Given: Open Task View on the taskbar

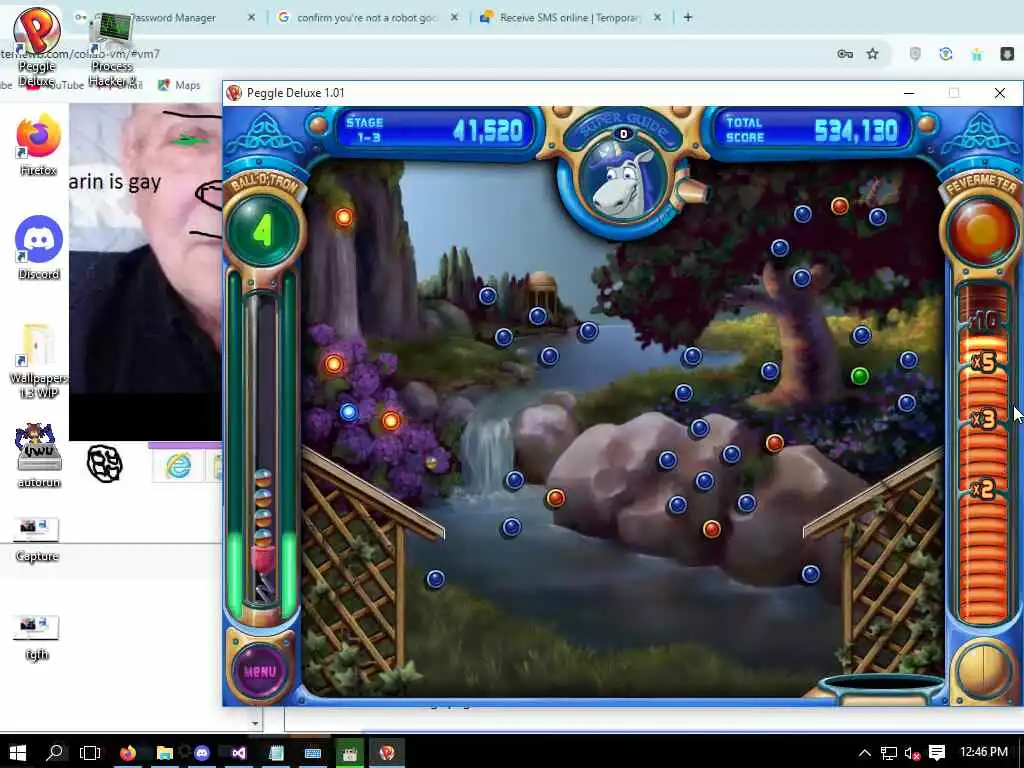Looking at the screenshot, I should click(90, 752).
